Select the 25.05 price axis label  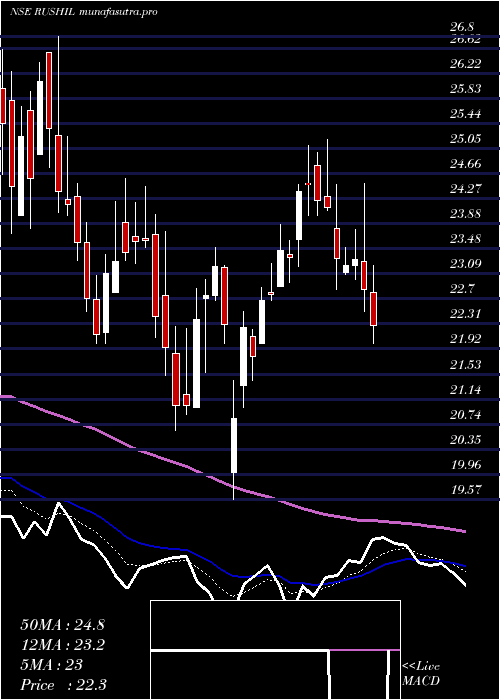point(466,139)
